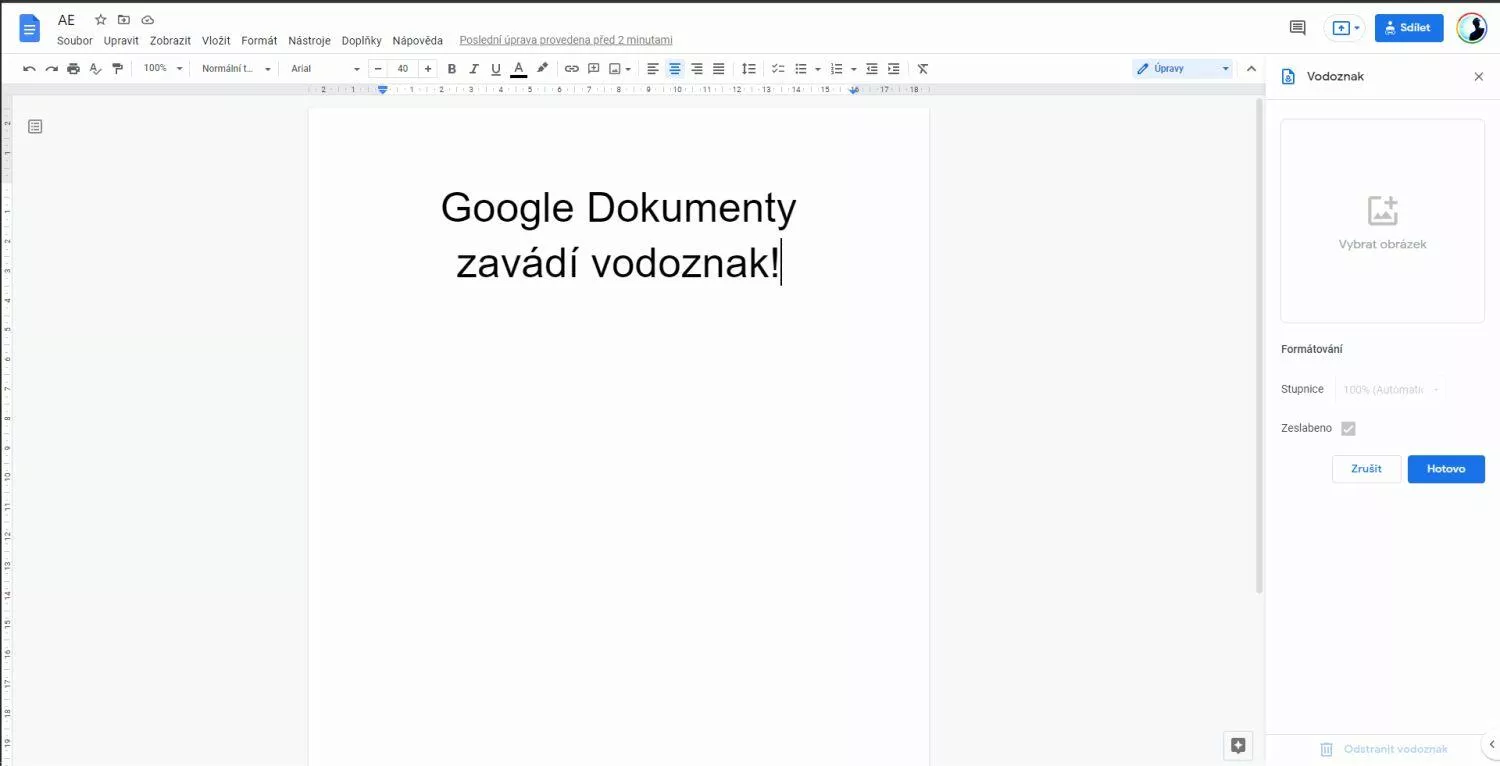Cancel watermark with Zrušit
Screen dimensions: 1500x766
point(1366,469)
